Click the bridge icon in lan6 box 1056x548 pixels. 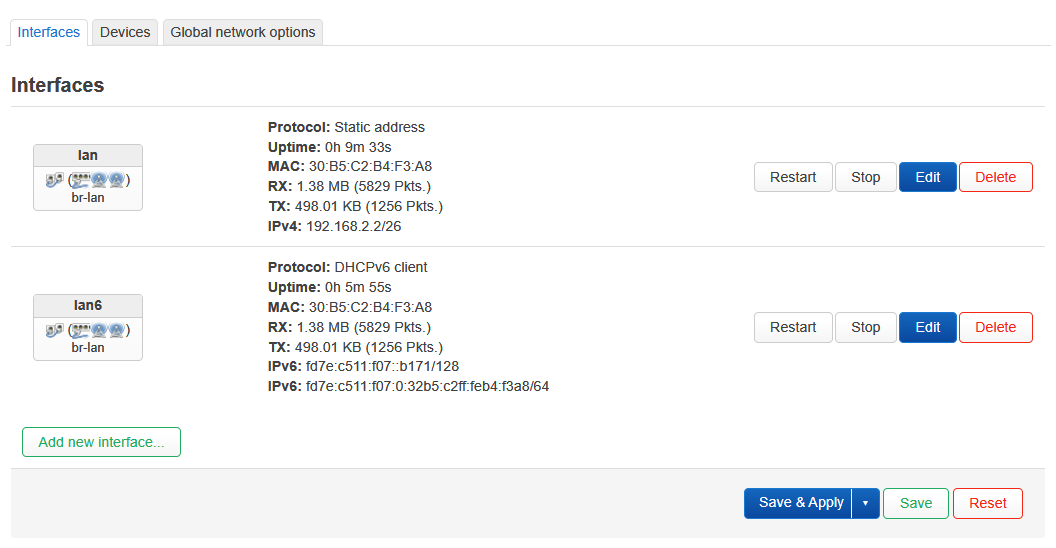54,330
